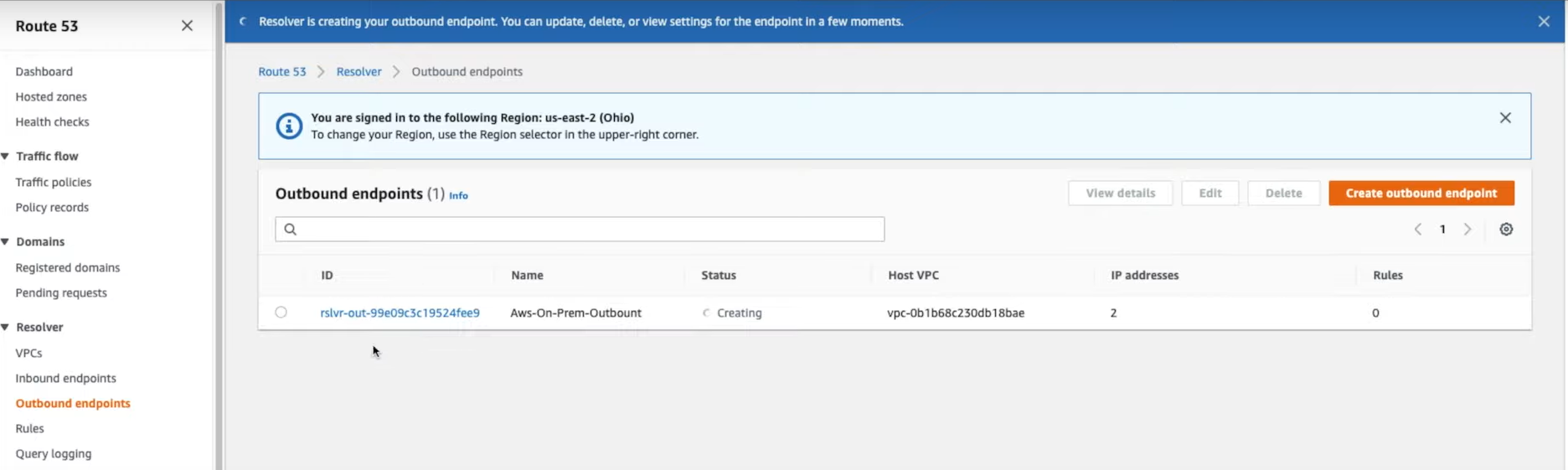The height and width of the screenshot is (470, 1568).
Task: Open the Info link beside Outbound endpoints
Action: point(458,195)
